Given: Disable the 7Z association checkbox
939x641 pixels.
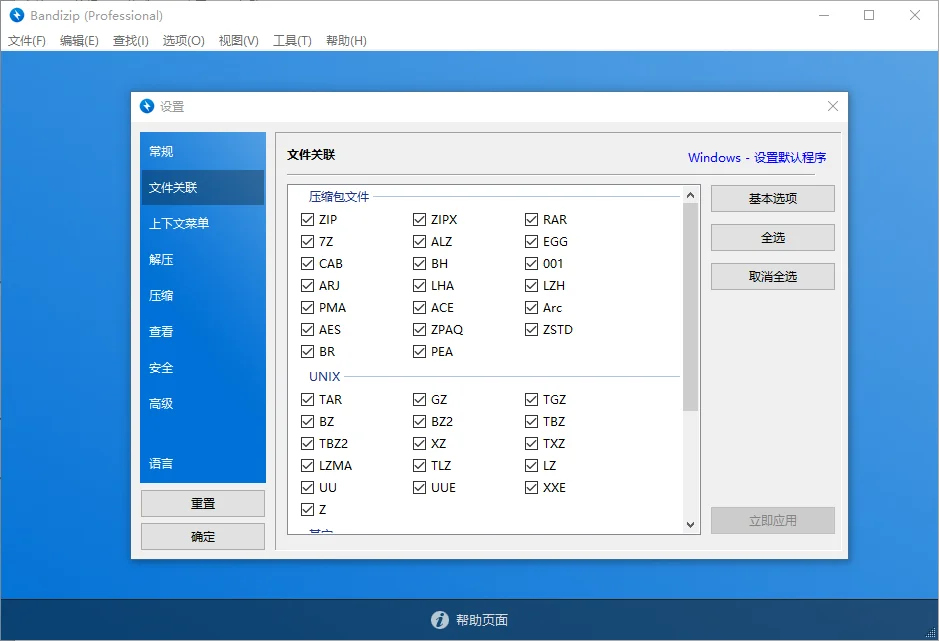Looking at the screenshot, I should click(x=306, y=241).
